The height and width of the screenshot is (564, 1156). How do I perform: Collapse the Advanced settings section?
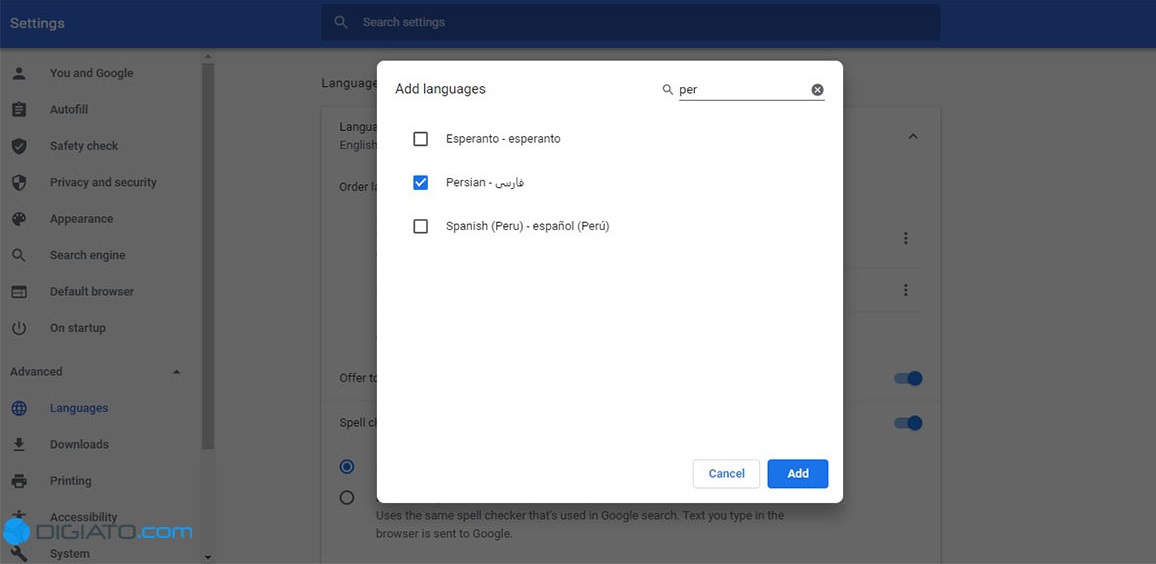[x=177, y=372]
